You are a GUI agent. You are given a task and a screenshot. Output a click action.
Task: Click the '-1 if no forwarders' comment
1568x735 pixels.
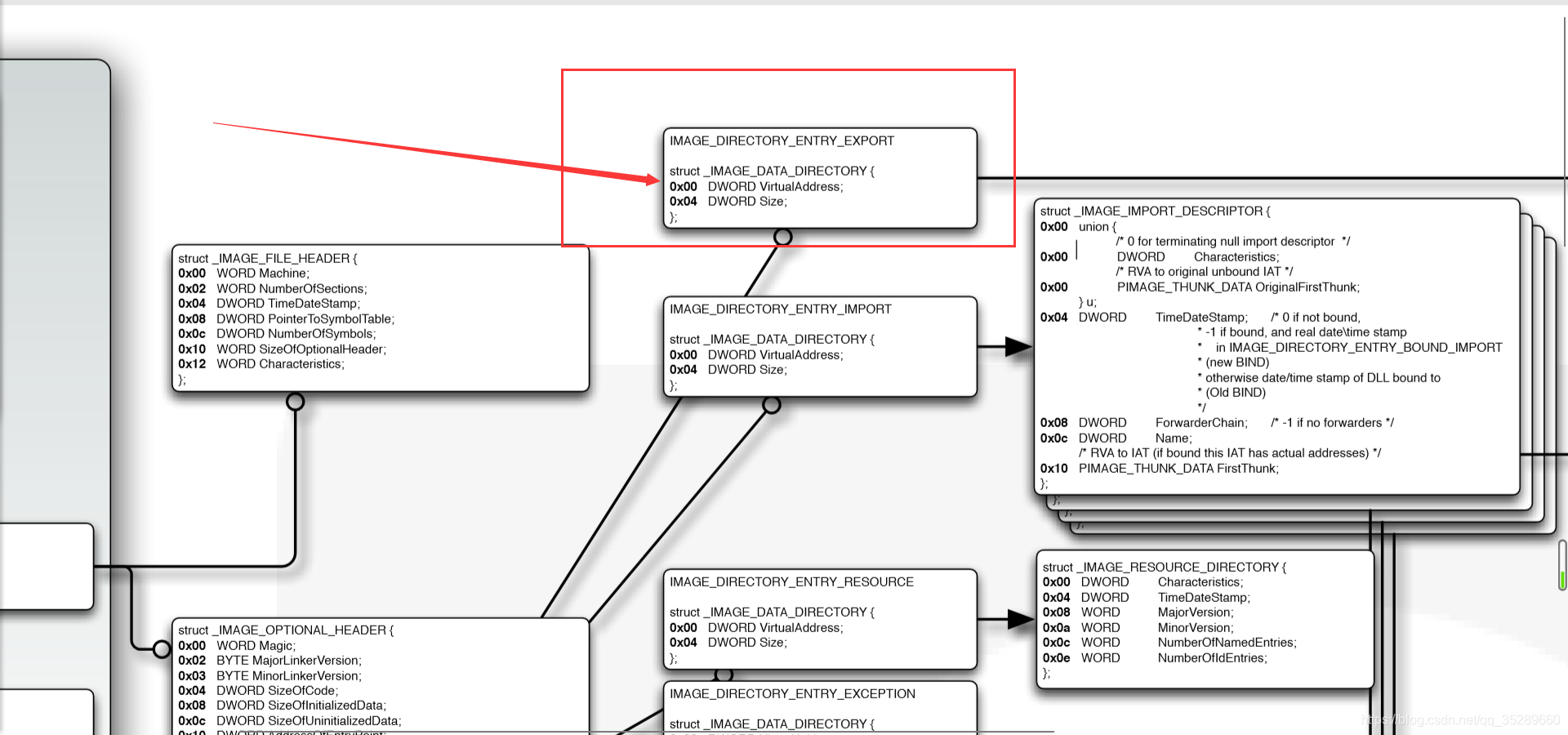[x=1333, y=422]
